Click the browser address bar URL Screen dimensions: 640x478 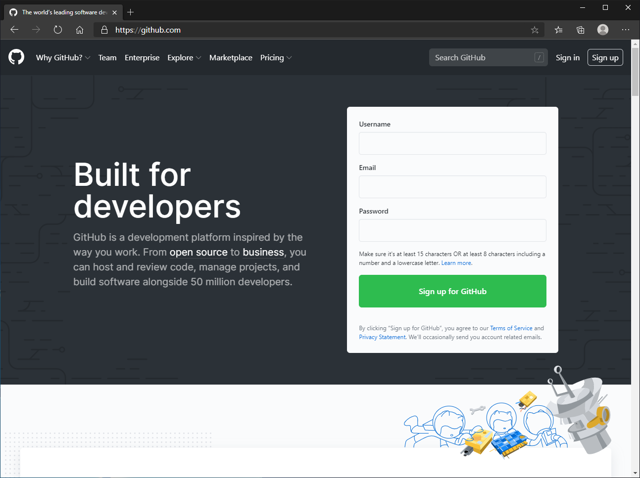pyautogui.click(x=148, y=30)
